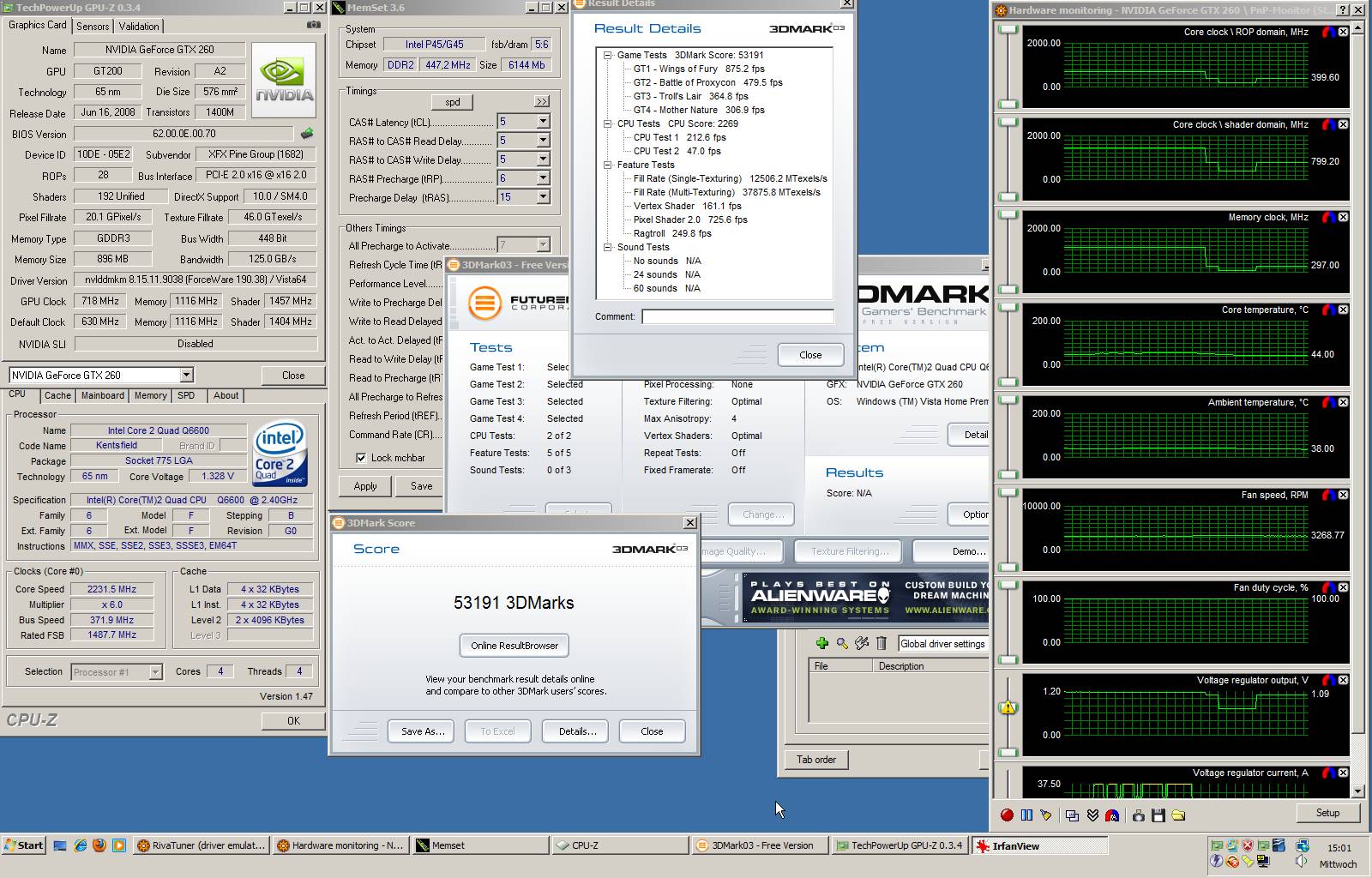The width and height of the screenshot is (1372, 878).
Task: Click scroll down arrow in Hardware monitoring
Action: [1357, 791]
